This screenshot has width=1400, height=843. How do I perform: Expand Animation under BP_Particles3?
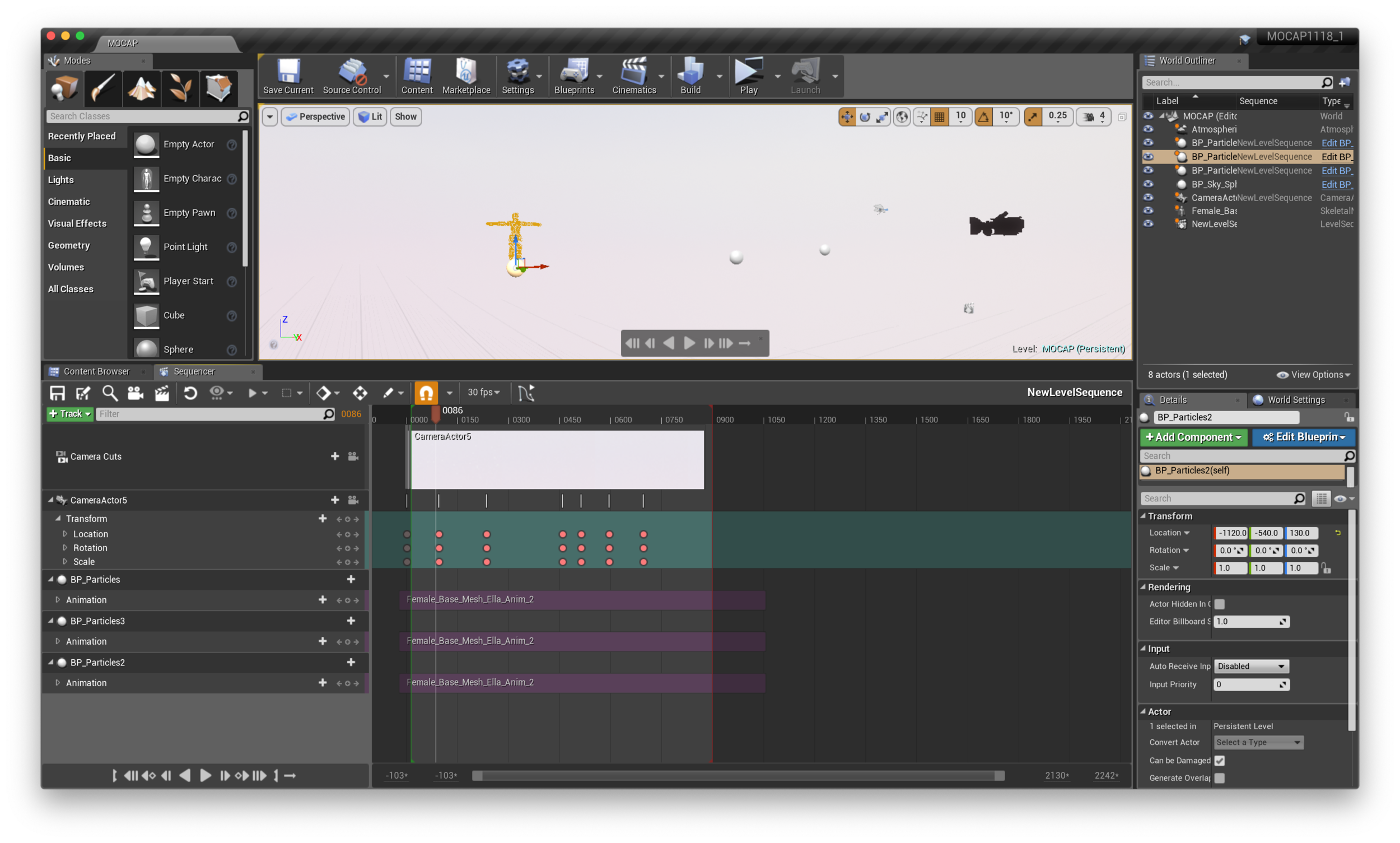point(57,641)
